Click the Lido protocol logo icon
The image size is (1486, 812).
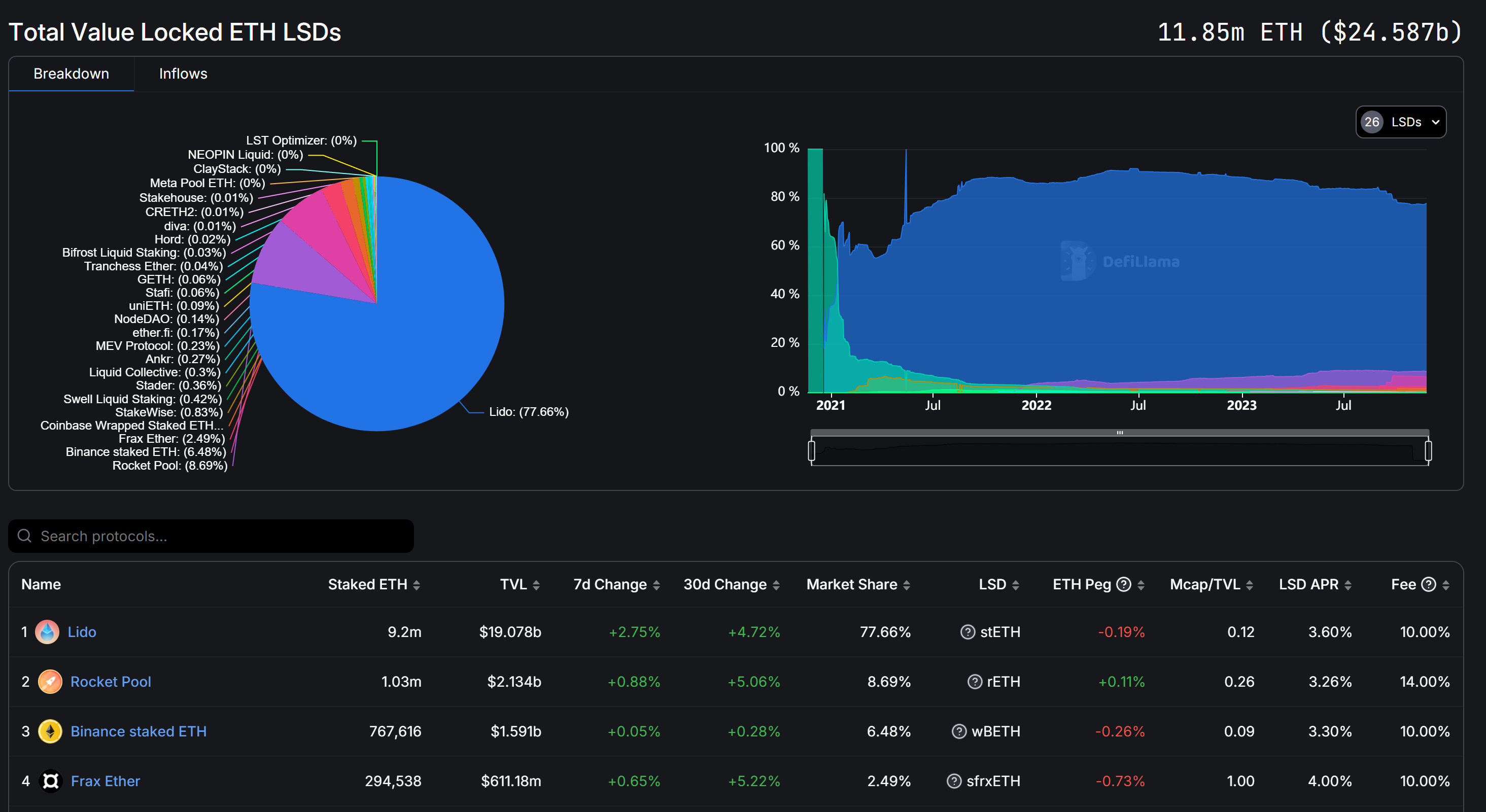click(47, 632)
